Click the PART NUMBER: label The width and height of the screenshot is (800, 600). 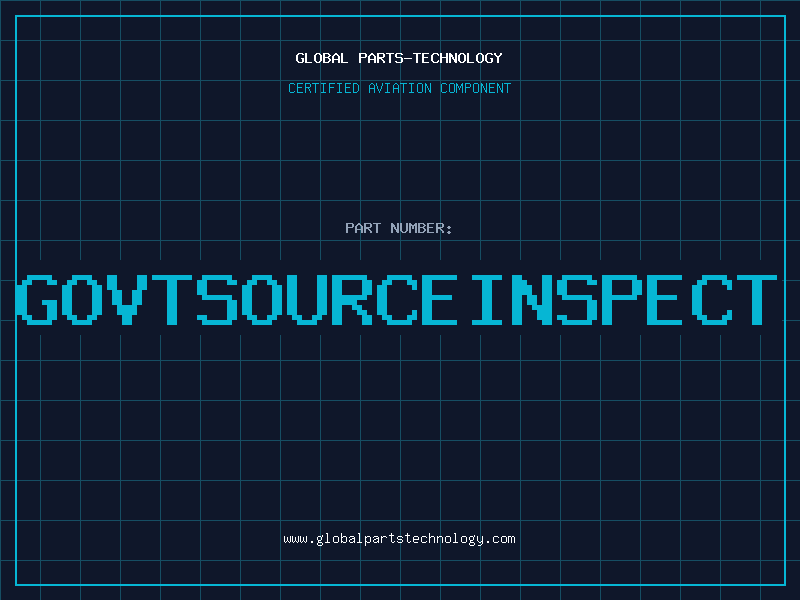click(x=399, y=228)
